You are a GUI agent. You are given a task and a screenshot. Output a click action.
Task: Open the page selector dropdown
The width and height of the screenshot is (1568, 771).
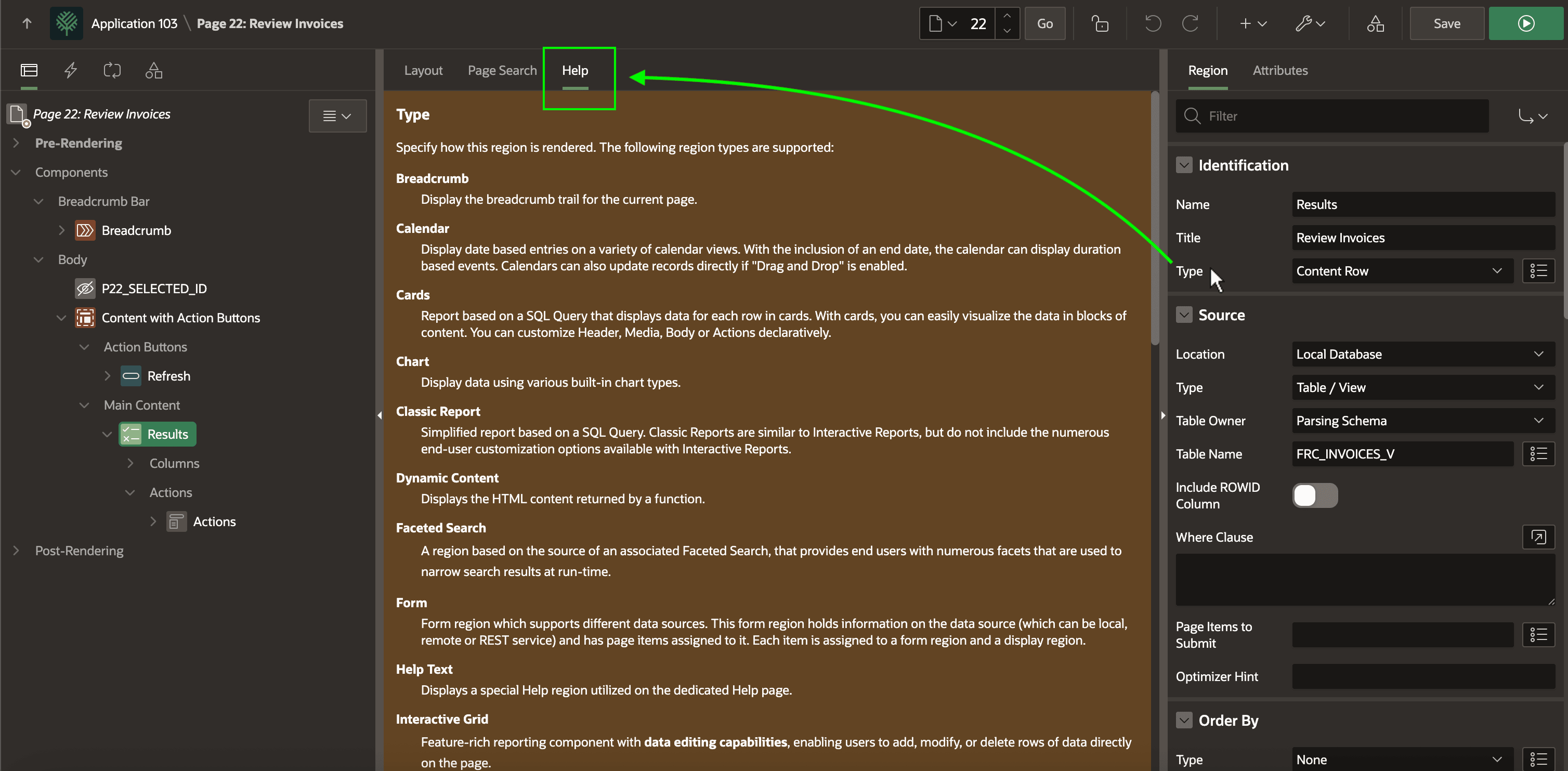(942, 24)
